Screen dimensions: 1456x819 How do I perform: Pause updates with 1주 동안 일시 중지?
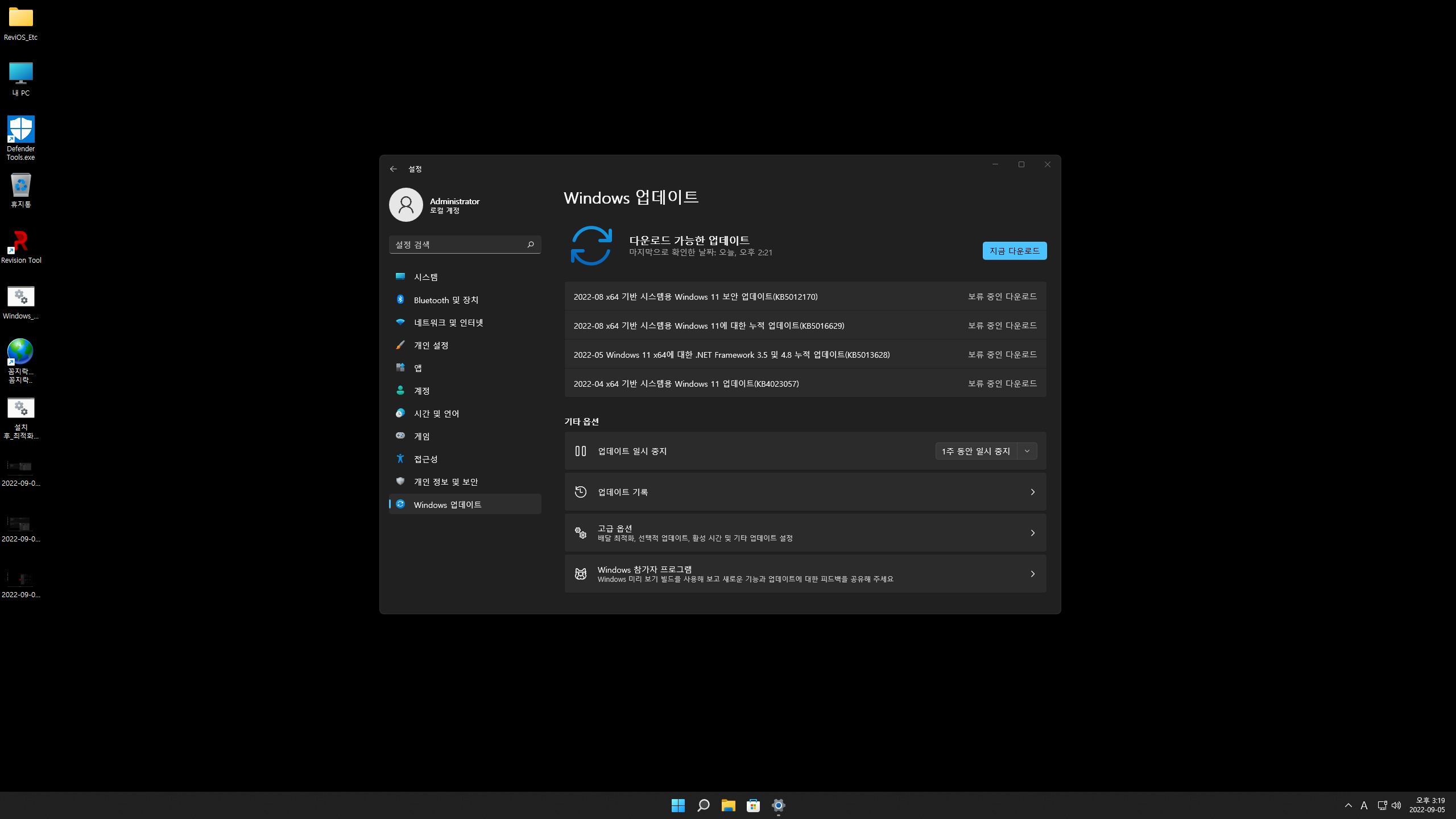click(975, 451)
